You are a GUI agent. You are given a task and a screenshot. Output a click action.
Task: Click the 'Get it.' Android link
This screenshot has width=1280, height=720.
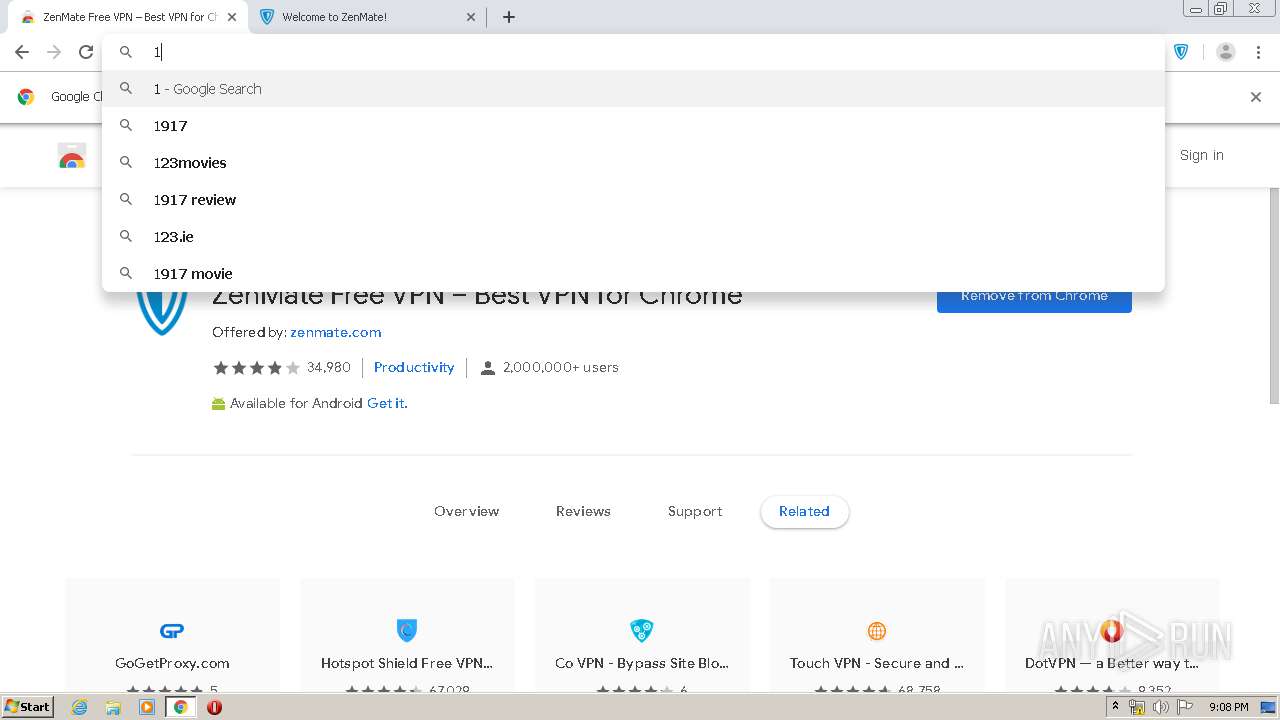click(387, 403)
